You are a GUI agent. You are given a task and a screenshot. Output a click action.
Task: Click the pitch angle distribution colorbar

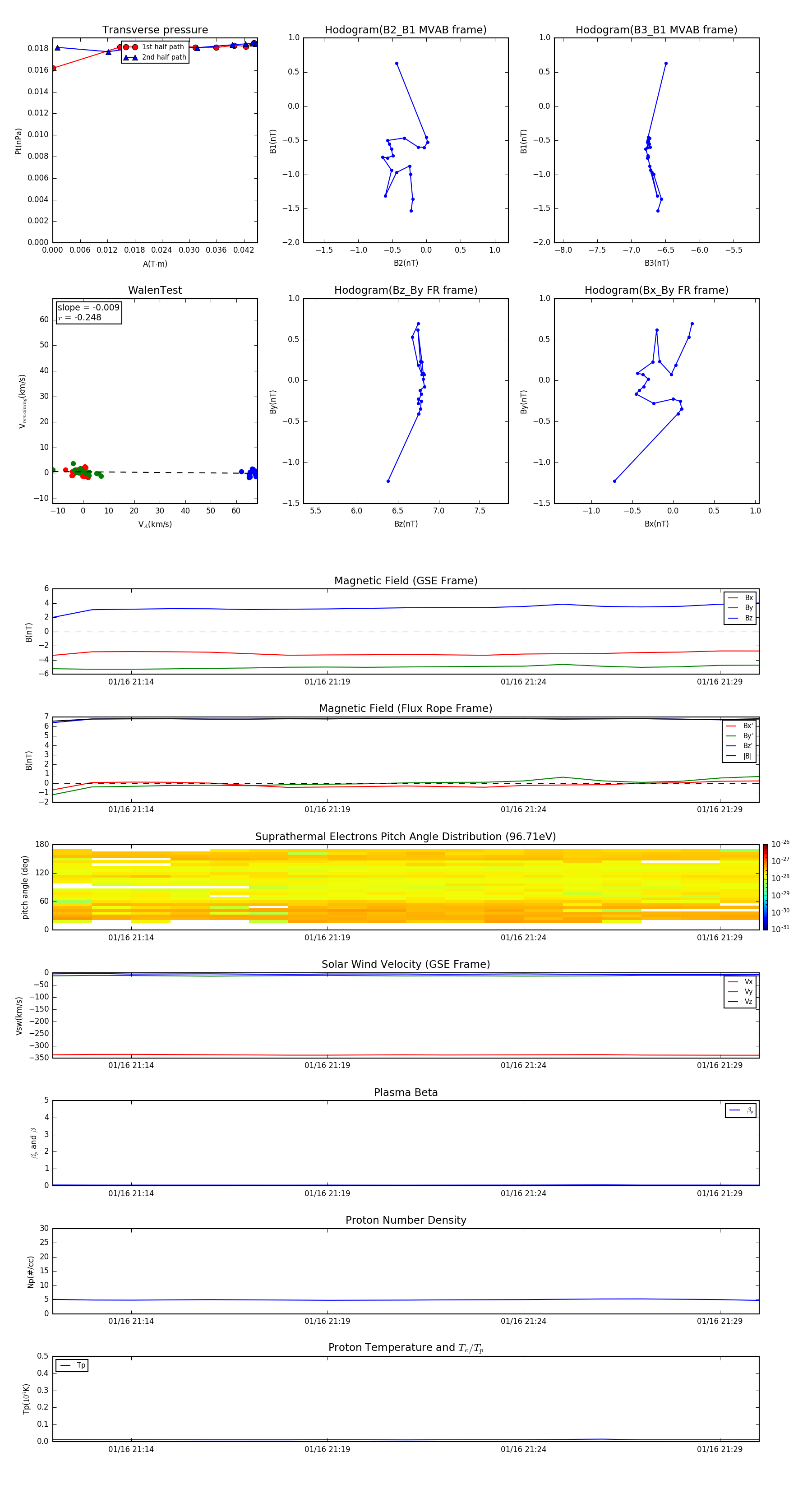click(765, 887)
